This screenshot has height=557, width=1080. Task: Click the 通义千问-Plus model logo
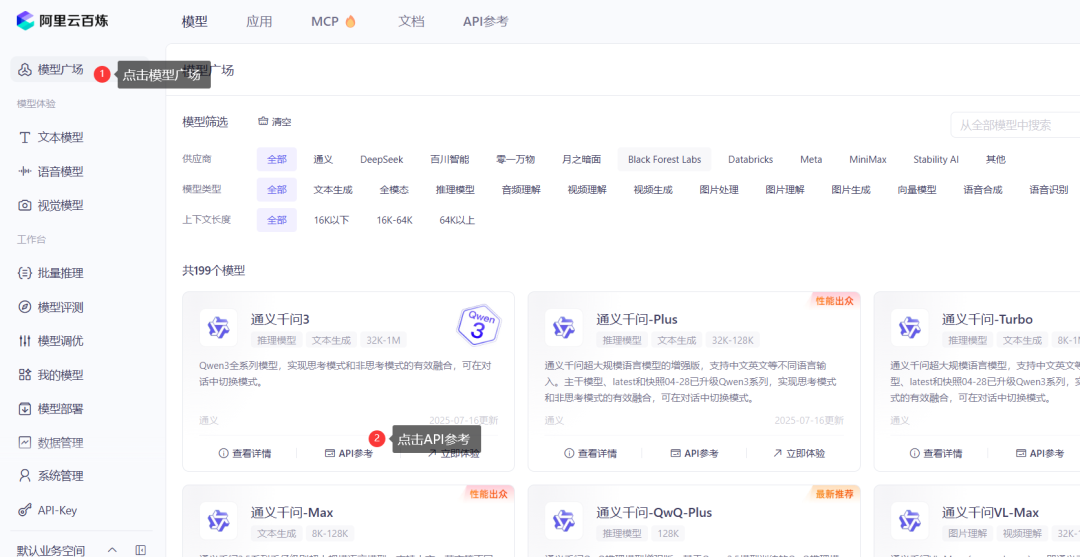point(564,328)
